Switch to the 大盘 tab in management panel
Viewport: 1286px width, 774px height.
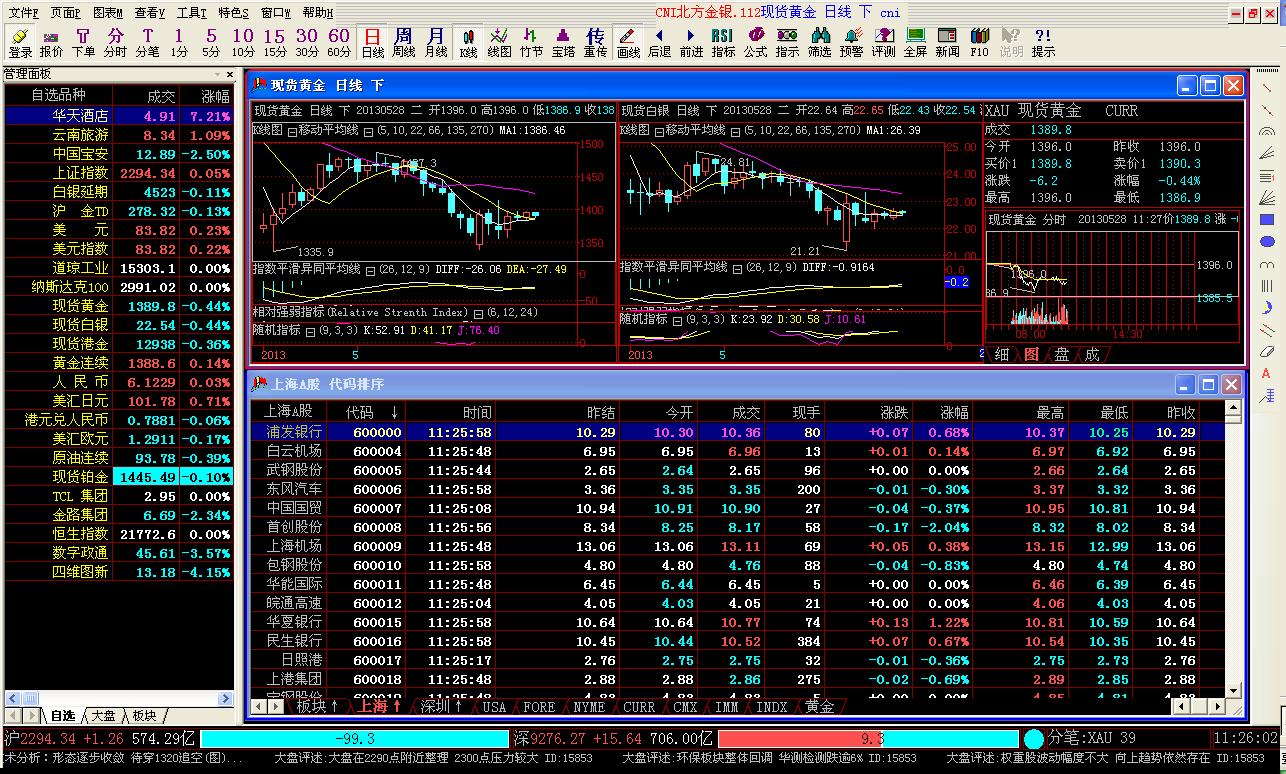click(x=103, y=716)
